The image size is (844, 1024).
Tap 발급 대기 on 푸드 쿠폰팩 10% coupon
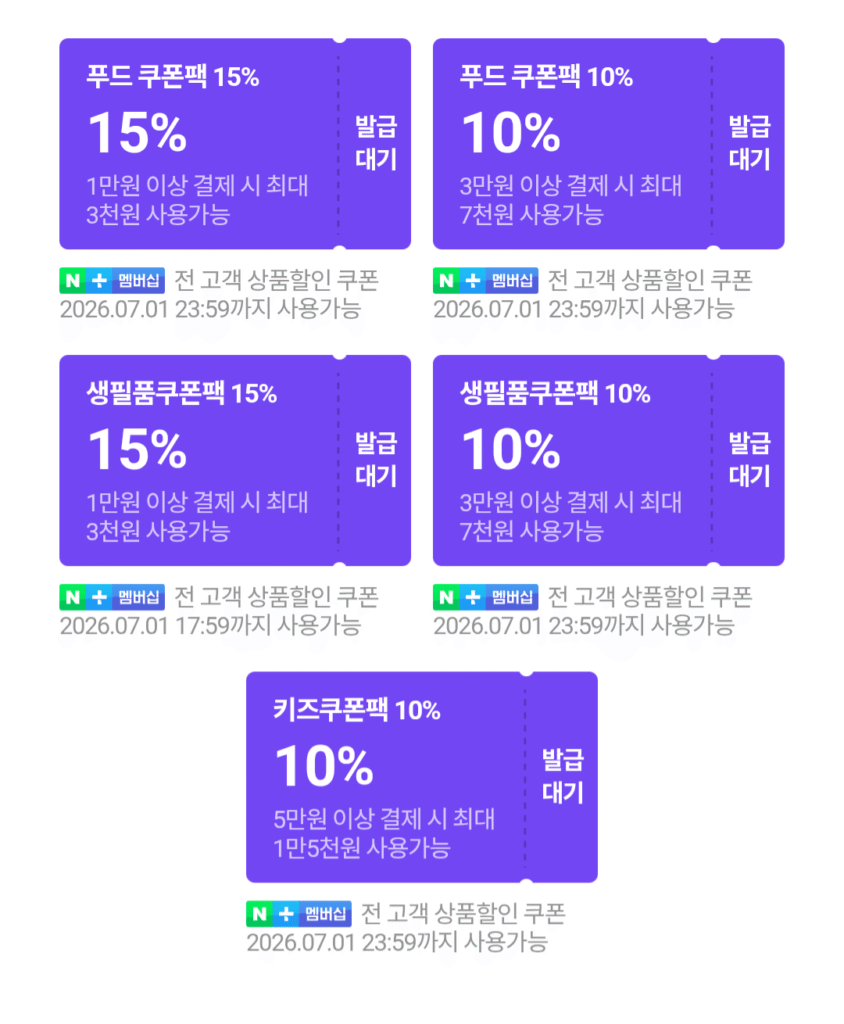[749, 143]
